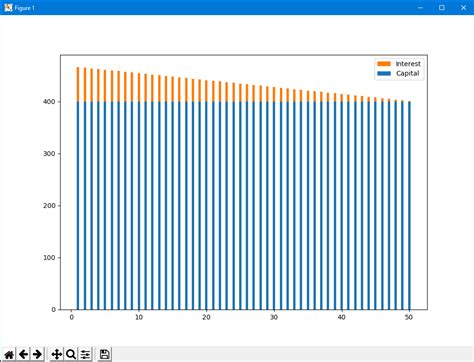Save the figure with the floppy icon
This screenshot has height=362, width=474.
coord(104,354)
